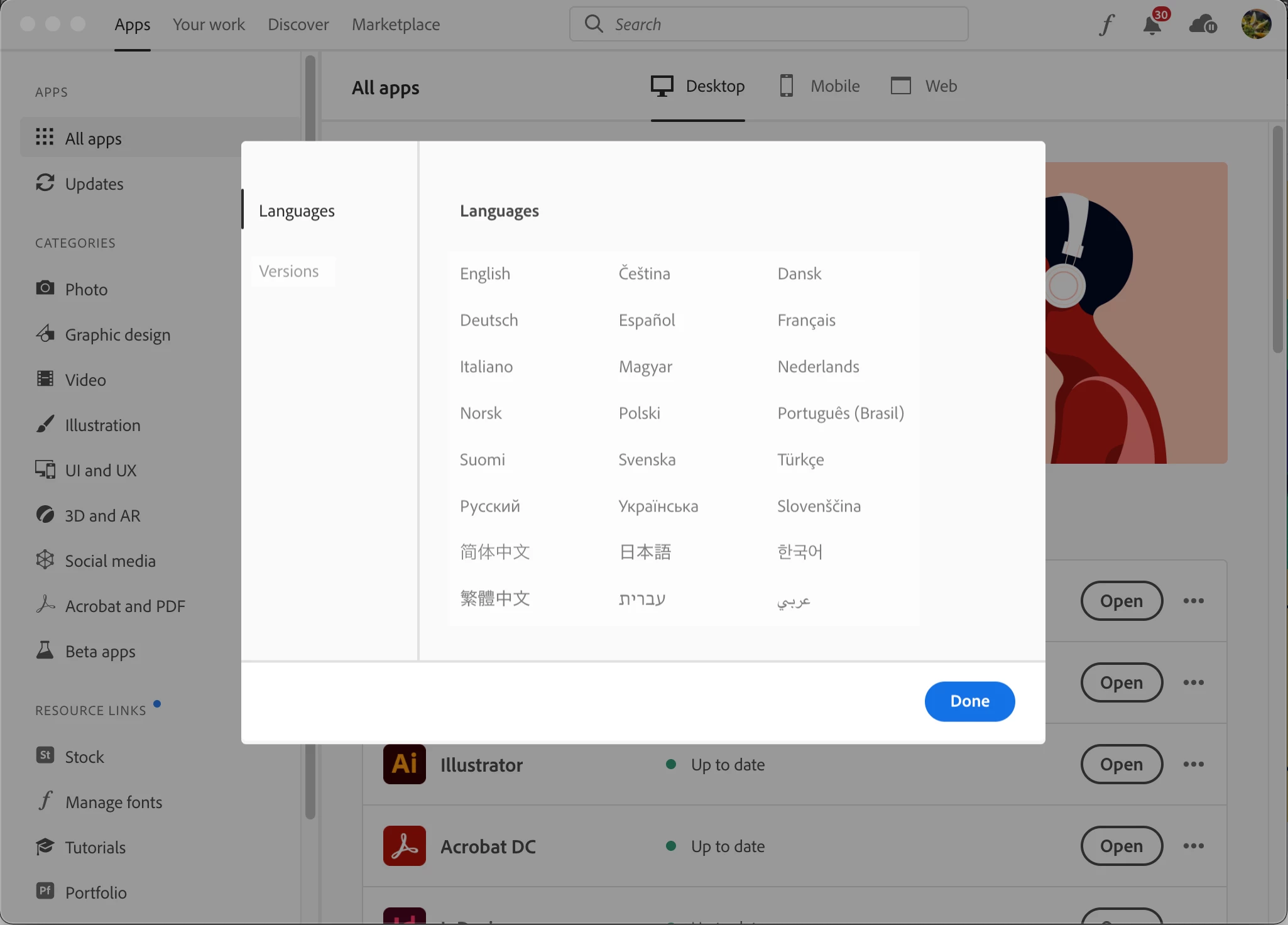
Task: Select the Photo category camera icon
Action: pos(45,288)
